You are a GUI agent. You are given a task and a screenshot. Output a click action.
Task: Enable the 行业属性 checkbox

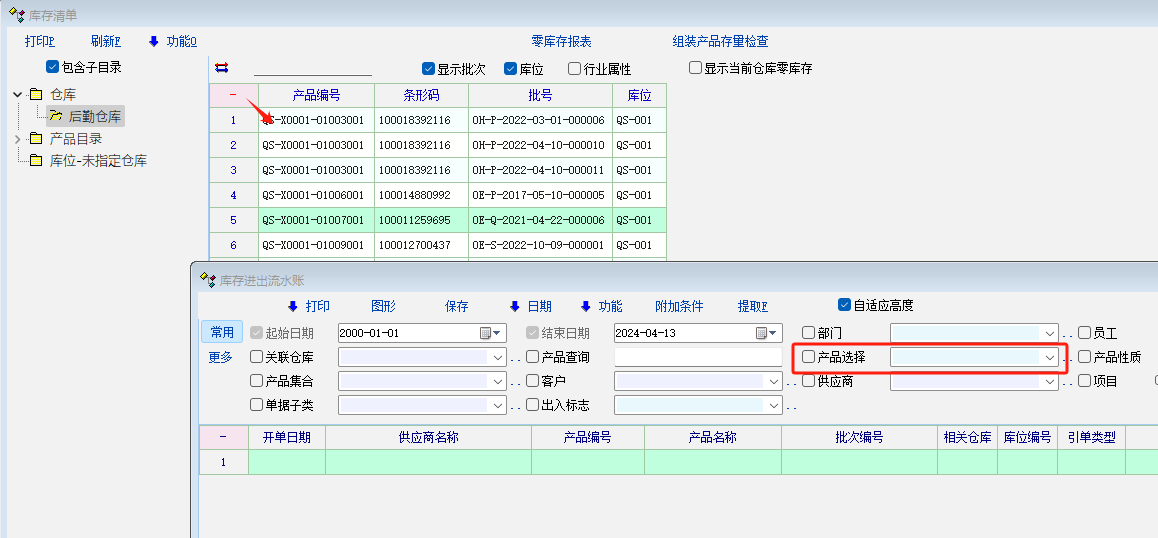click(574, 69)
